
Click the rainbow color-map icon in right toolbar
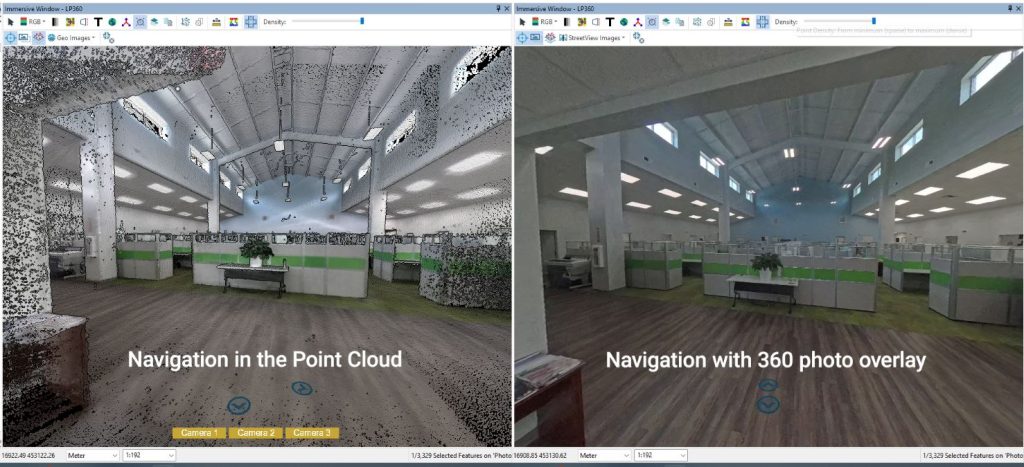pos(744,21)
